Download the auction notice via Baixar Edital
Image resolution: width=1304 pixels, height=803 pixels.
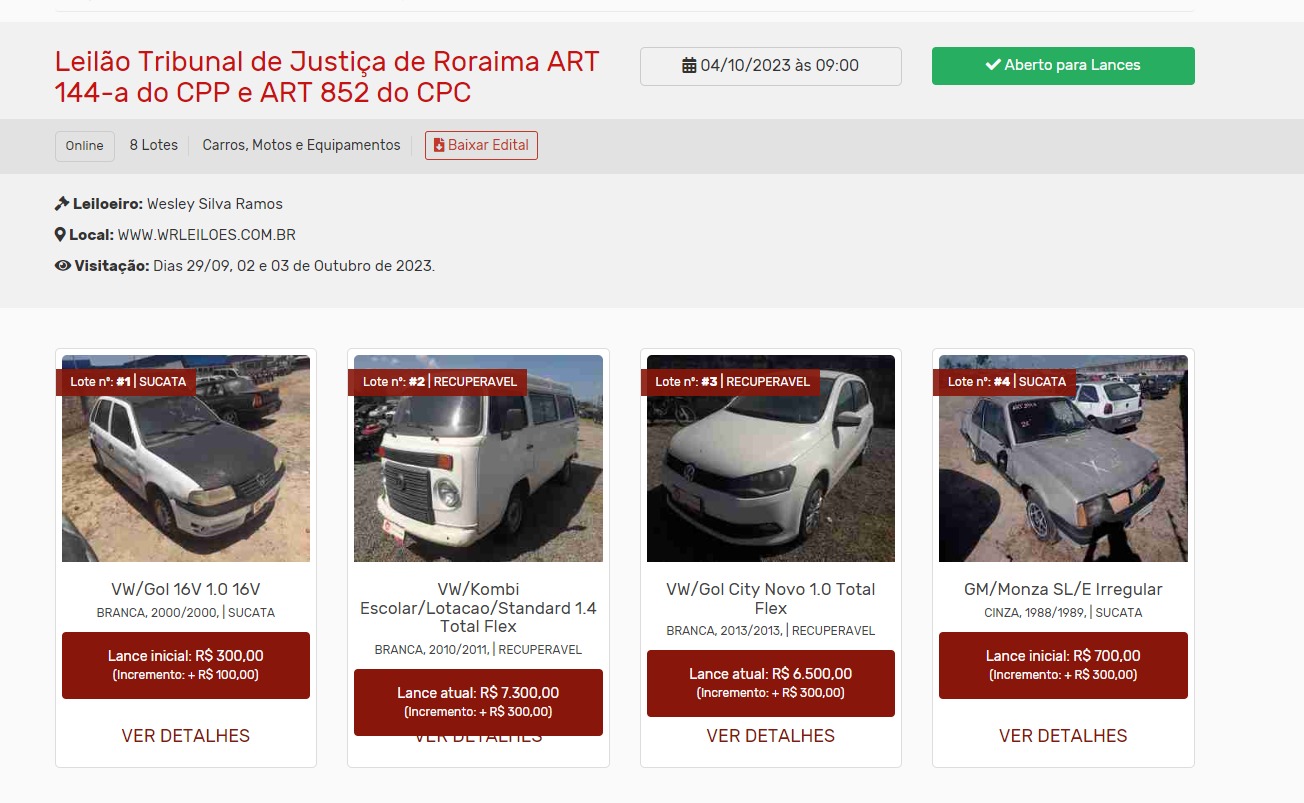point(481,145)
